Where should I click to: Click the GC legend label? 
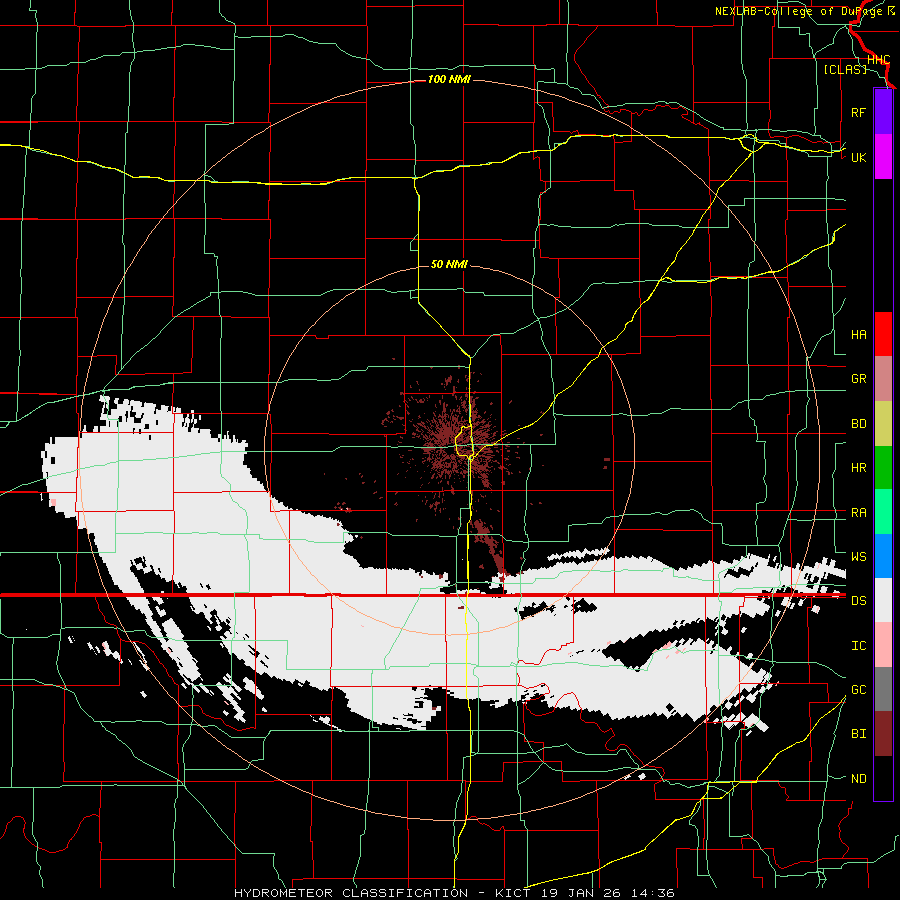(x=858, y=690)
